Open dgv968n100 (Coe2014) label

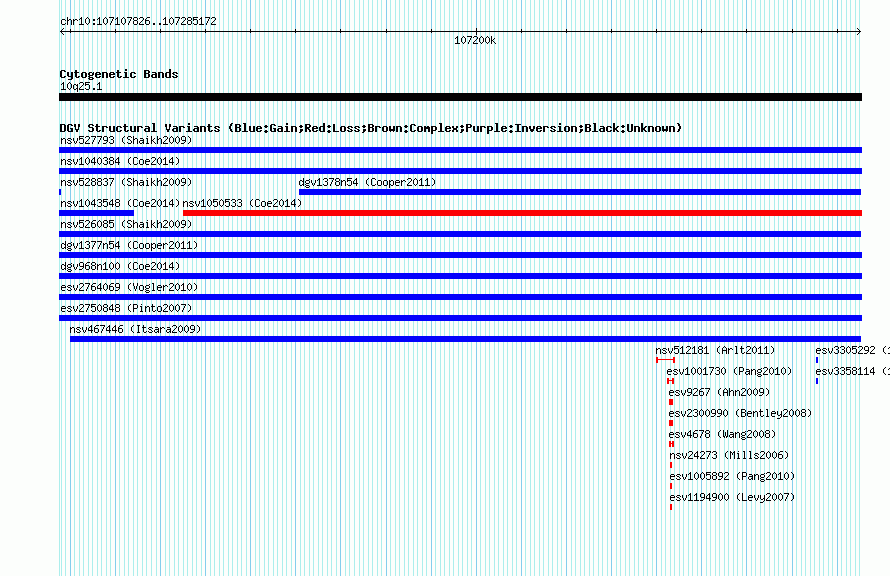click(120, 266)
